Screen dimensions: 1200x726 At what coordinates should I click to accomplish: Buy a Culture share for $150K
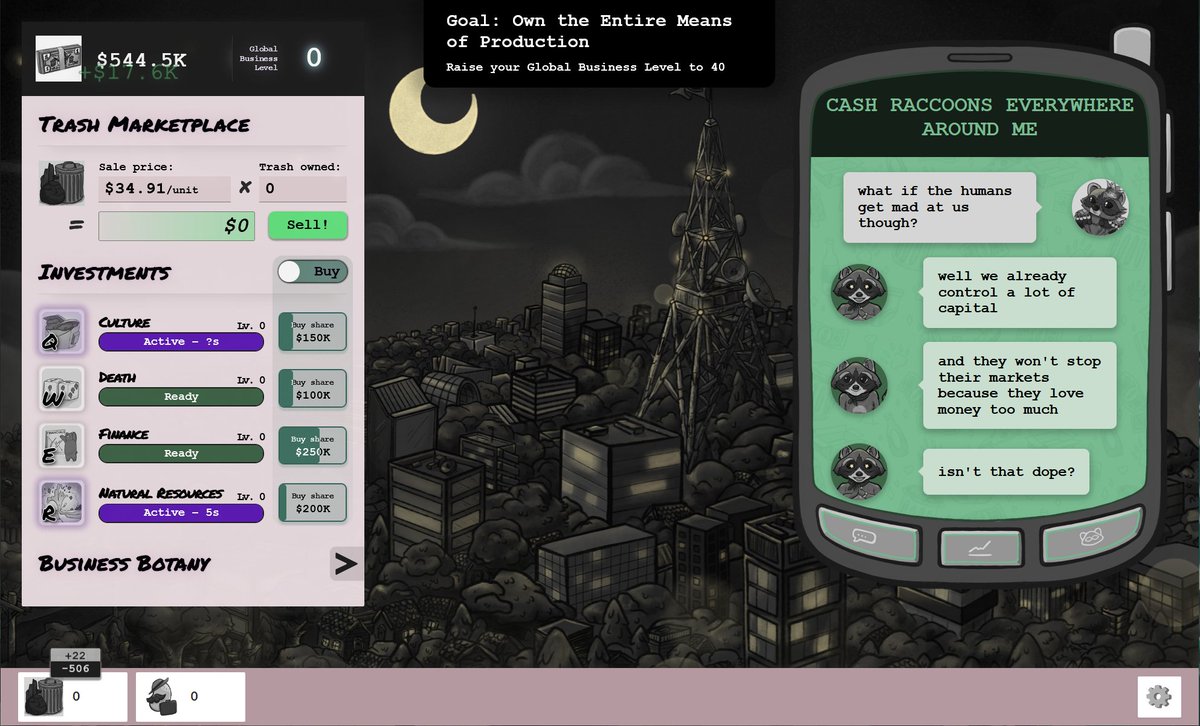313,332
